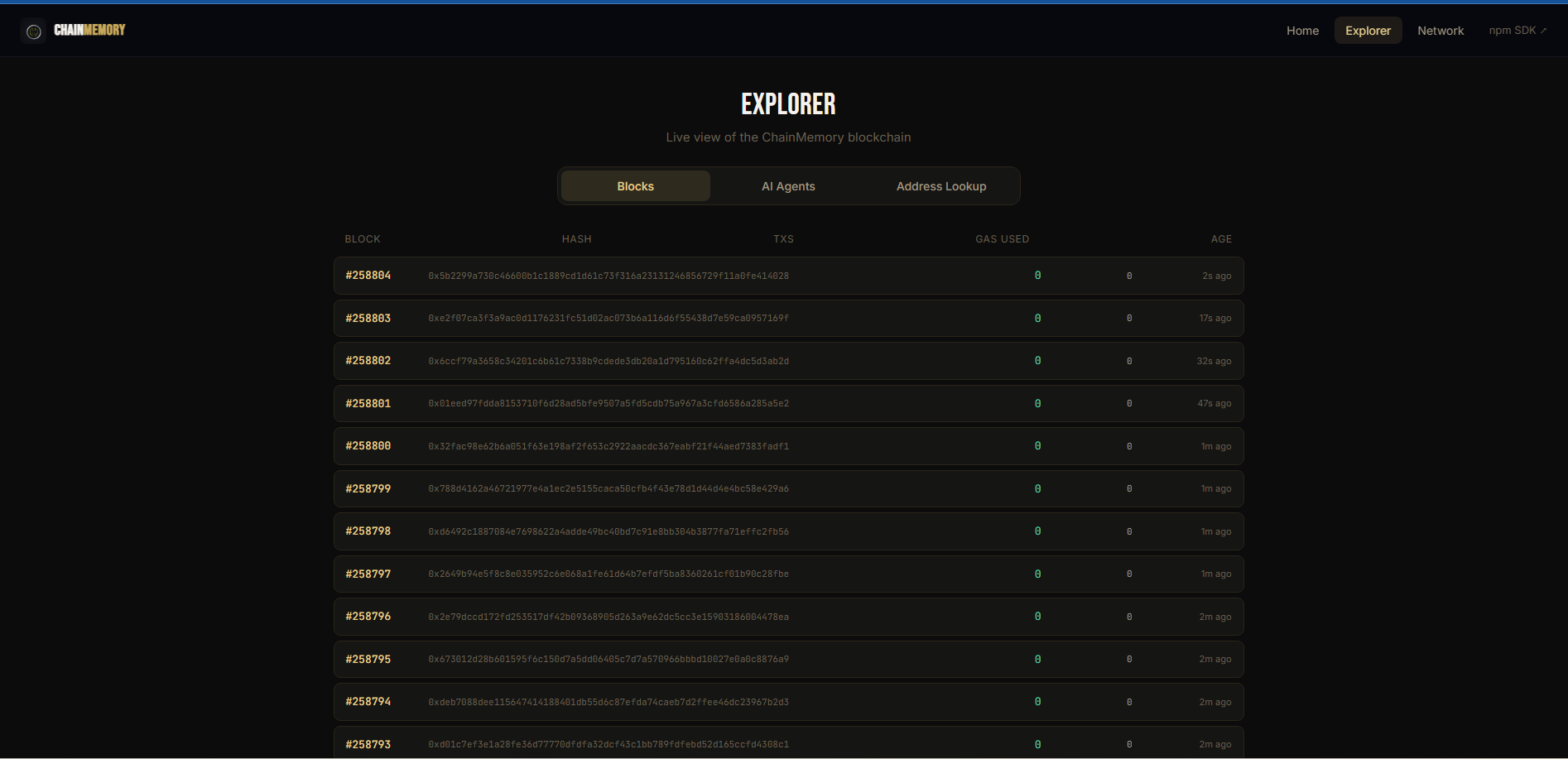The image size is (1568, 759).
Task: Click the ChainMemory brand name
Action: pyautogui.click(x=89, y=31)
